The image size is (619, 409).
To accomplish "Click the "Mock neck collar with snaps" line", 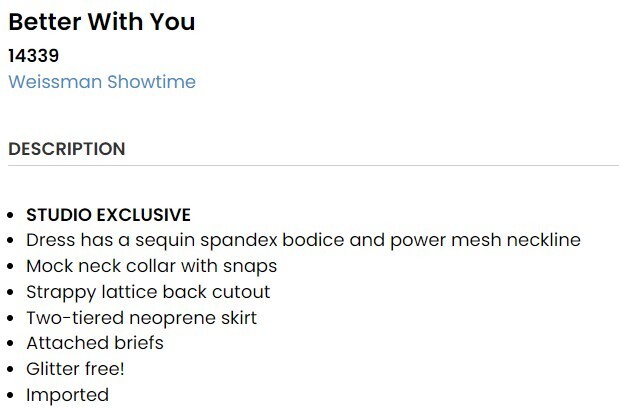I will 151,266.
